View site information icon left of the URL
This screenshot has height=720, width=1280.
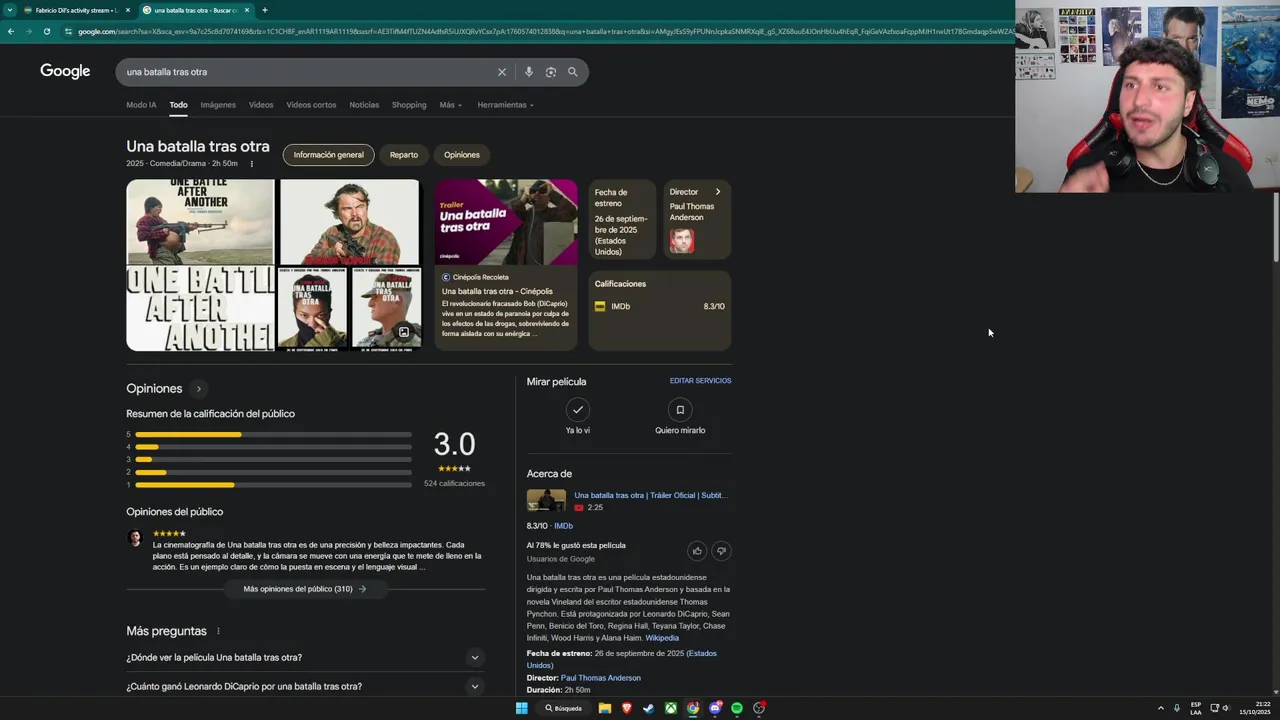(x=68, y=31)
